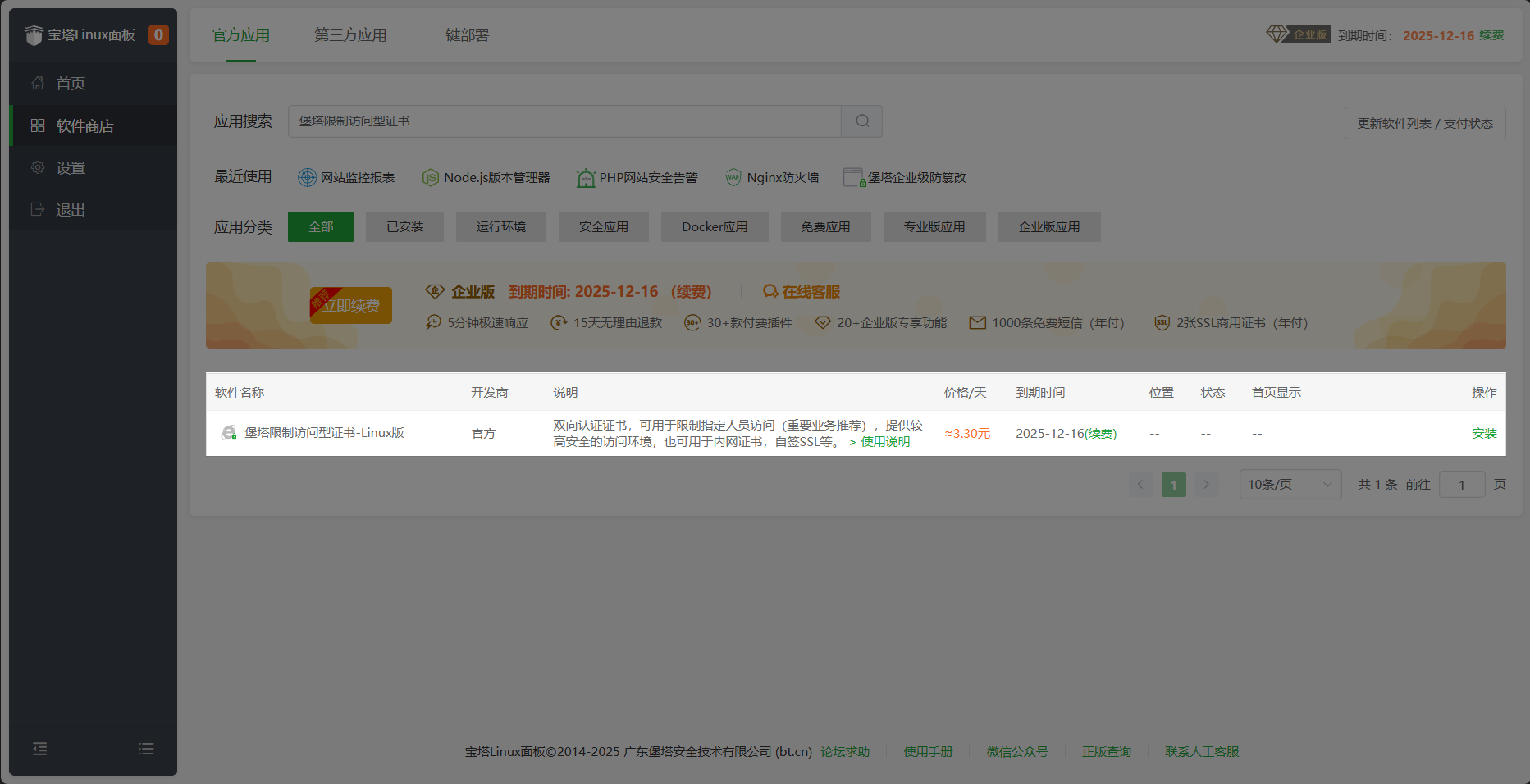The image size is (1530, 784).
Task: Select the Node.js版本管理器 icon
Action: (431, 177)
